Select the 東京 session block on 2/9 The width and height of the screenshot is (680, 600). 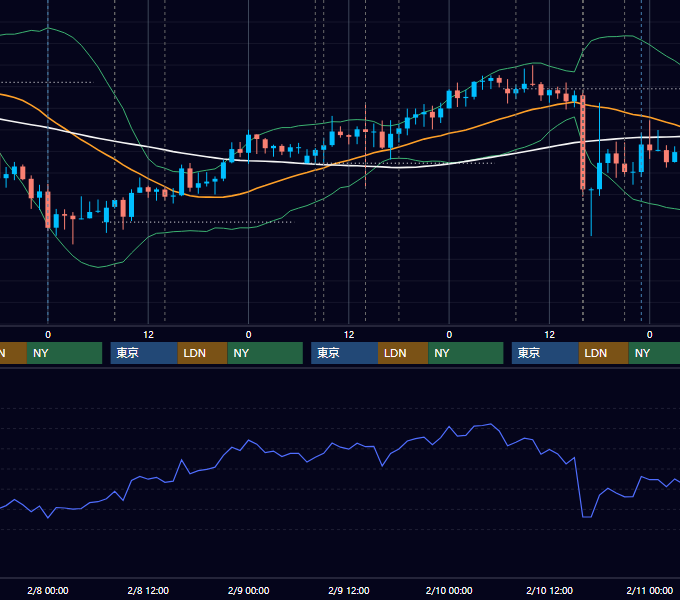(344, 353)
